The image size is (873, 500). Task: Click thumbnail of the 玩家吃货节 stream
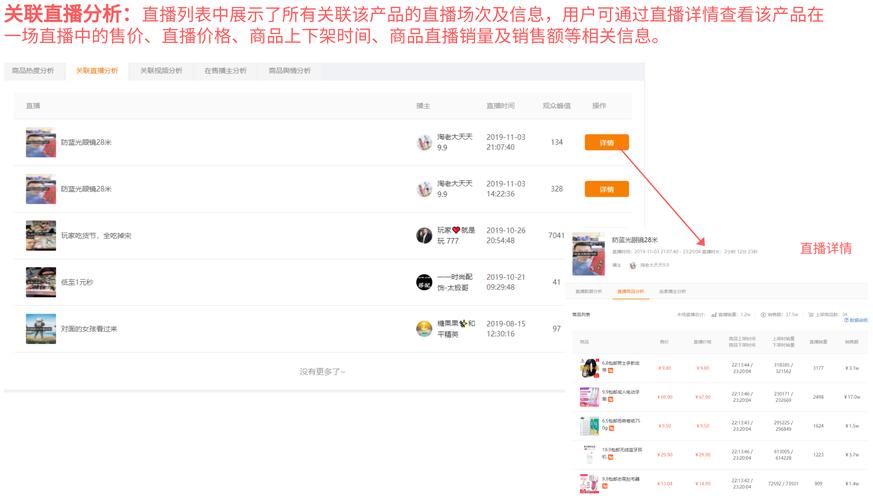coord(41,236)
